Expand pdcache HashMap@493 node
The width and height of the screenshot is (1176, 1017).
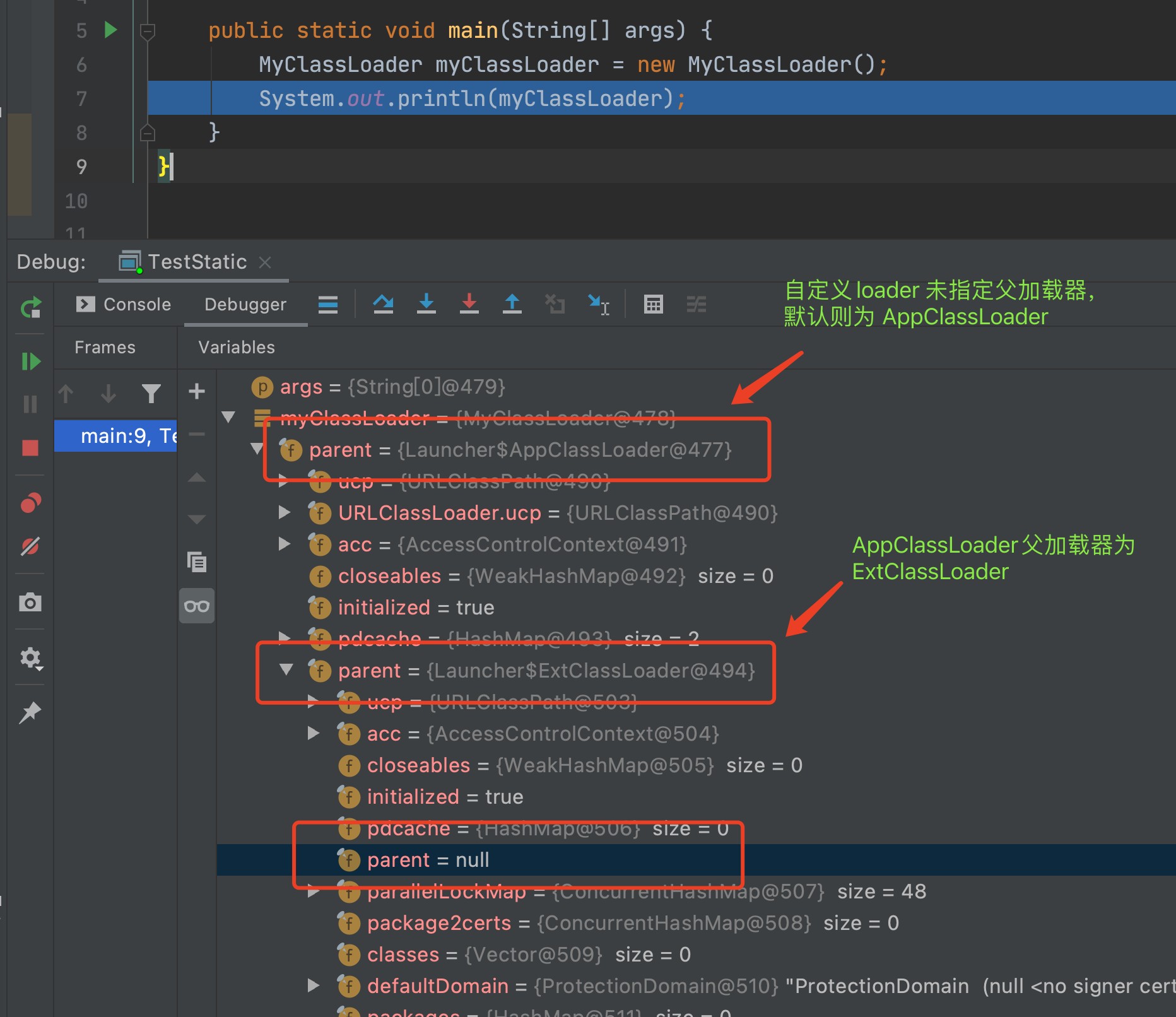point(285,638)
